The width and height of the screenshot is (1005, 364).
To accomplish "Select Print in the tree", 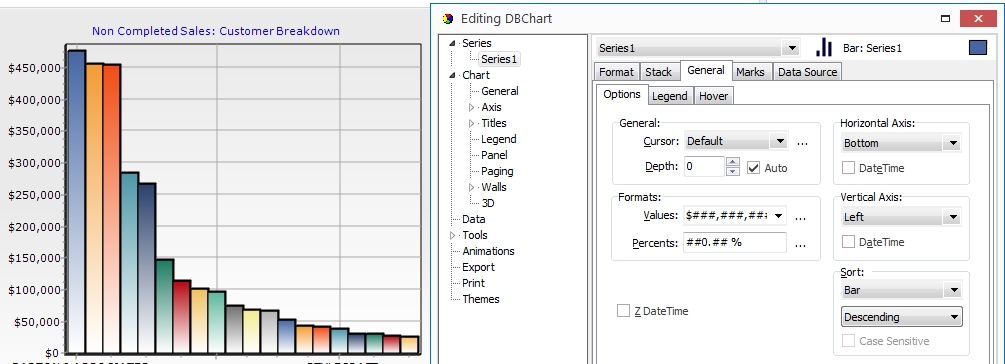I will tap(474, 283).
